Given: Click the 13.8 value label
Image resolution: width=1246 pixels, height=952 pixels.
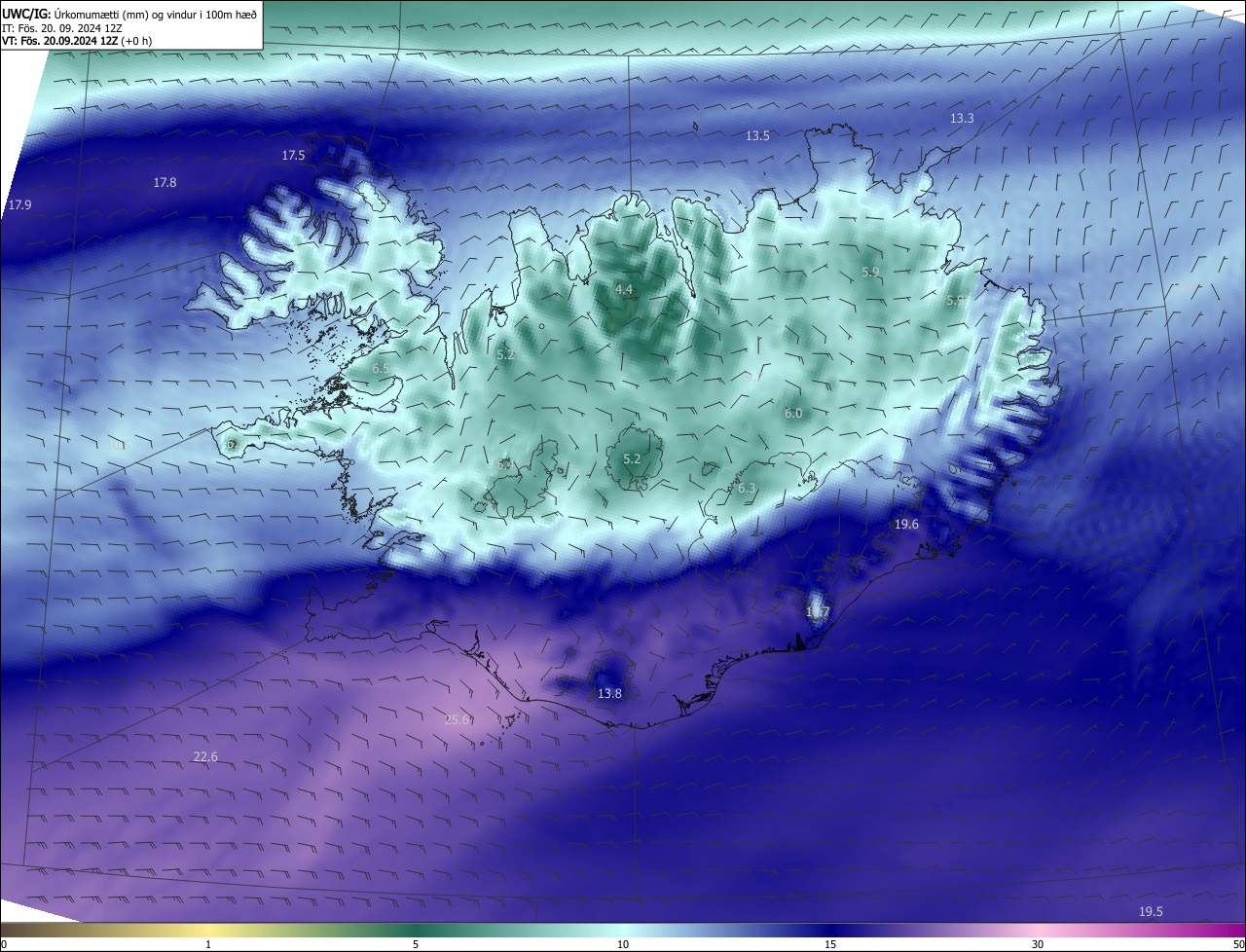Looking at the screenshot, I should [609, 693].
